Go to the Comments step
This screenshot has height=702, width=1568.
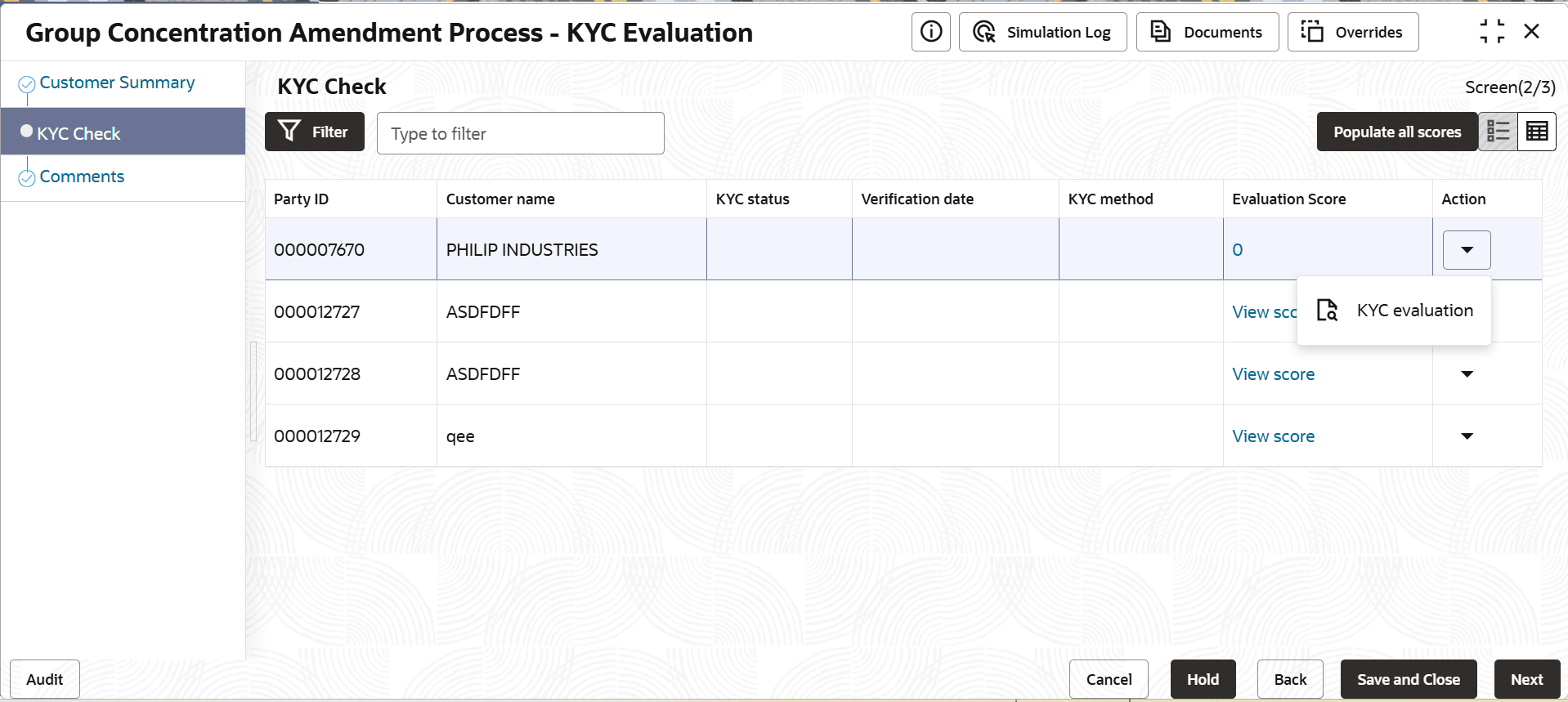coord(82,177)
